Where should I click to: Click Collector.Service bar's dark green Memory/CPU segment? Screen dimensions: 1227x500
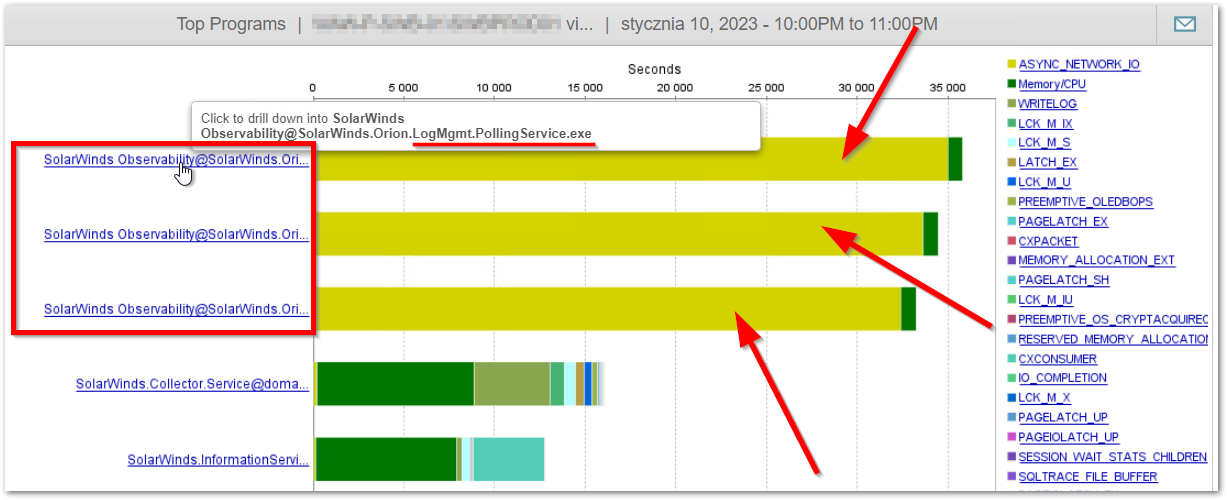(396, 384)
